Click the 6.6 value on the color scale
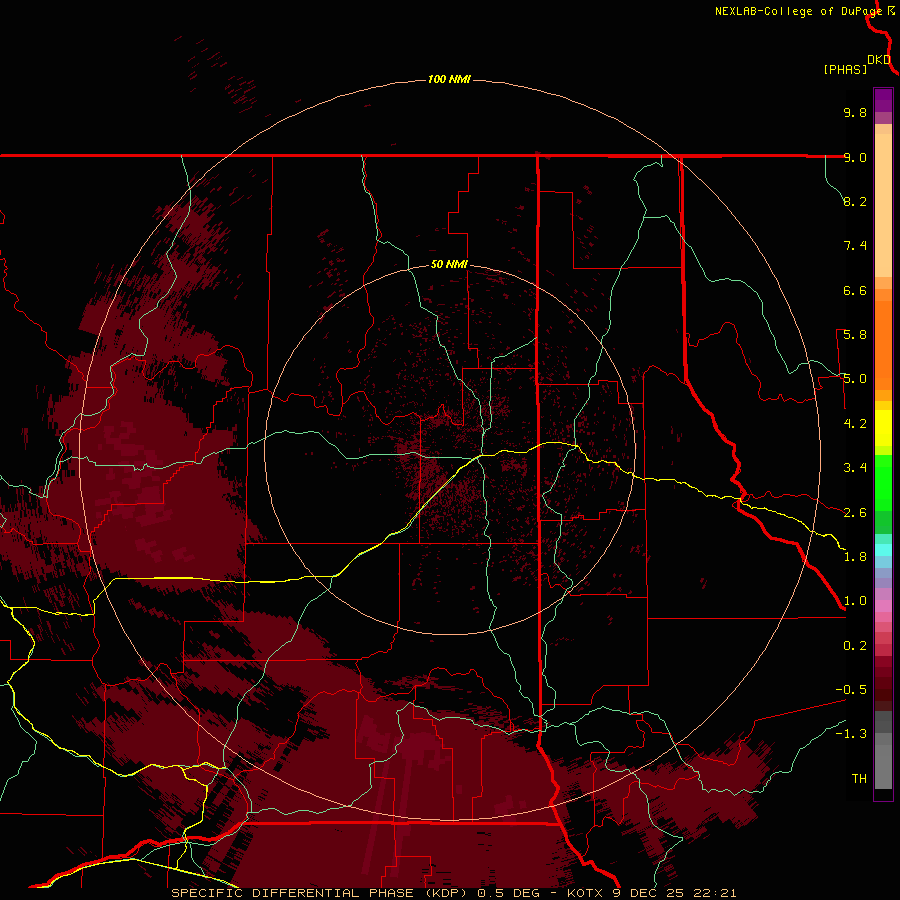This screenshot has height=900, width=900. pyautogui.click(x=855, y=290)
